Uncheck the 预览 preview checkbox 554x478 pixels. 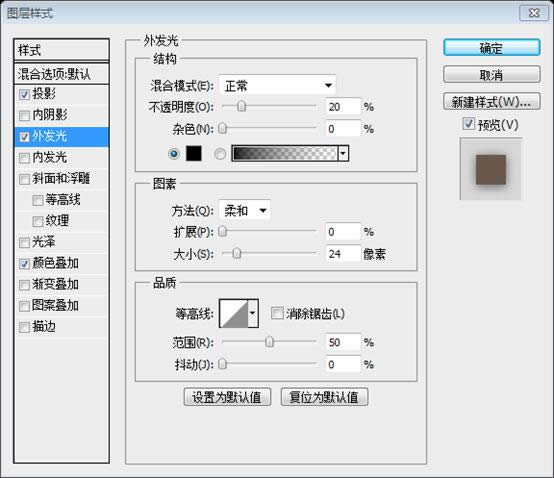(x=468, y=124)
